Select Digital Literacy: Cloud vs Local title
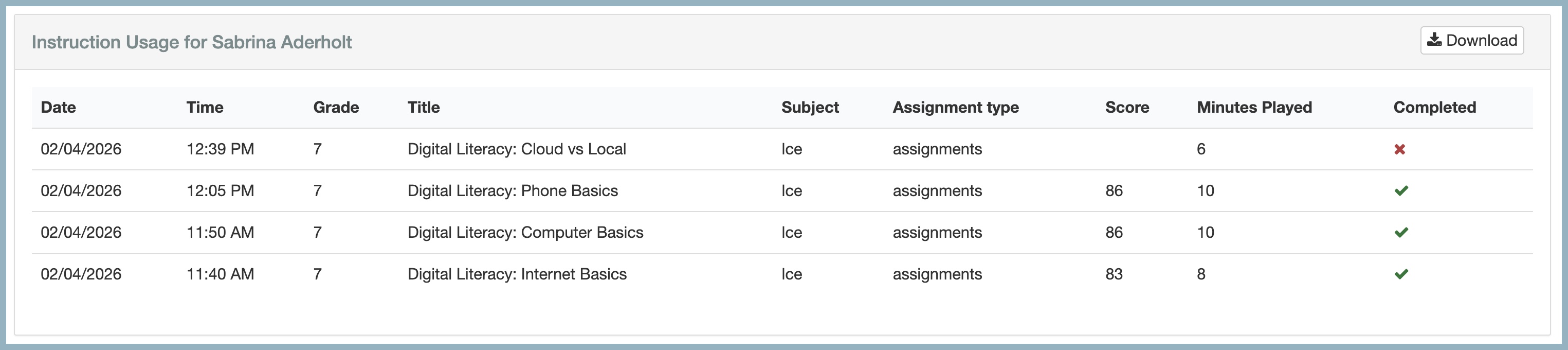The image size is (1568, 350). [516, 149]
